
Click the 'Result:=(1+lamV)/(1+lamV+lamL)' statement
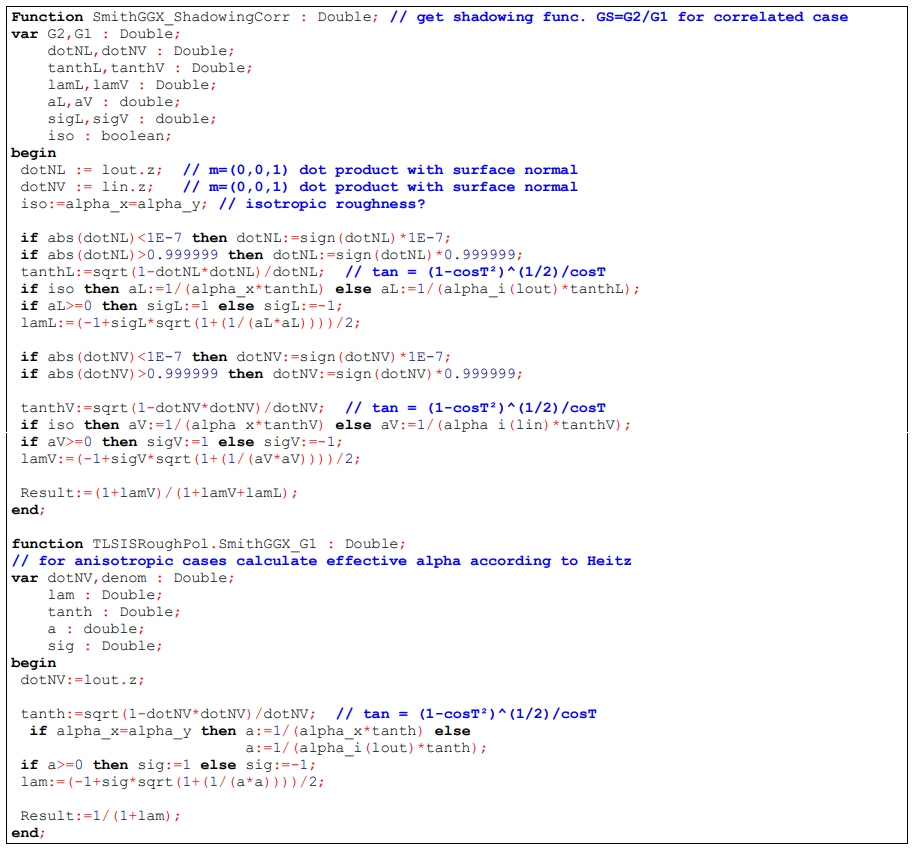[158, 493]
